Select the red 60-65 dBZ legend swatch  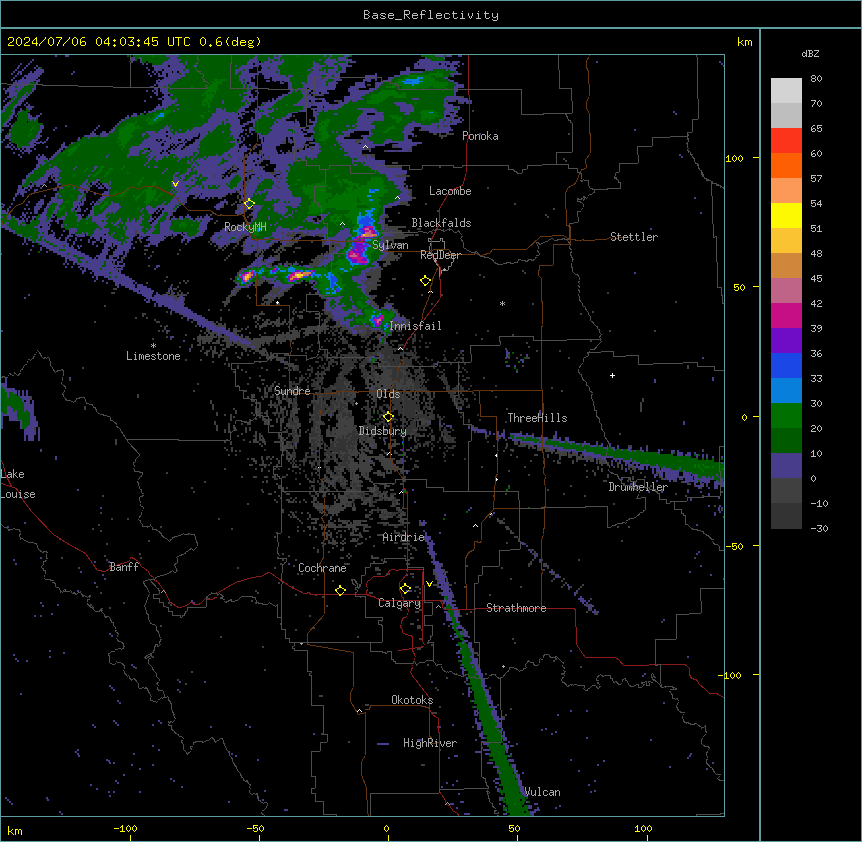click(x=786, y=141)
